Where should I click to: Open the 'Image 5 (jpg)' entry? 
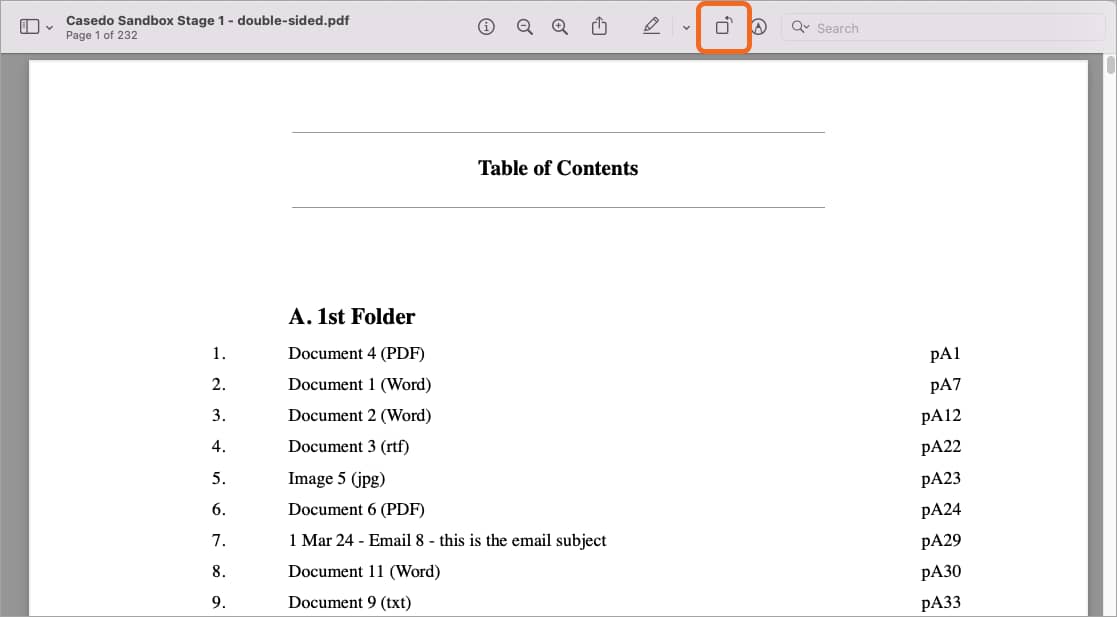click(x=336, y=478)
